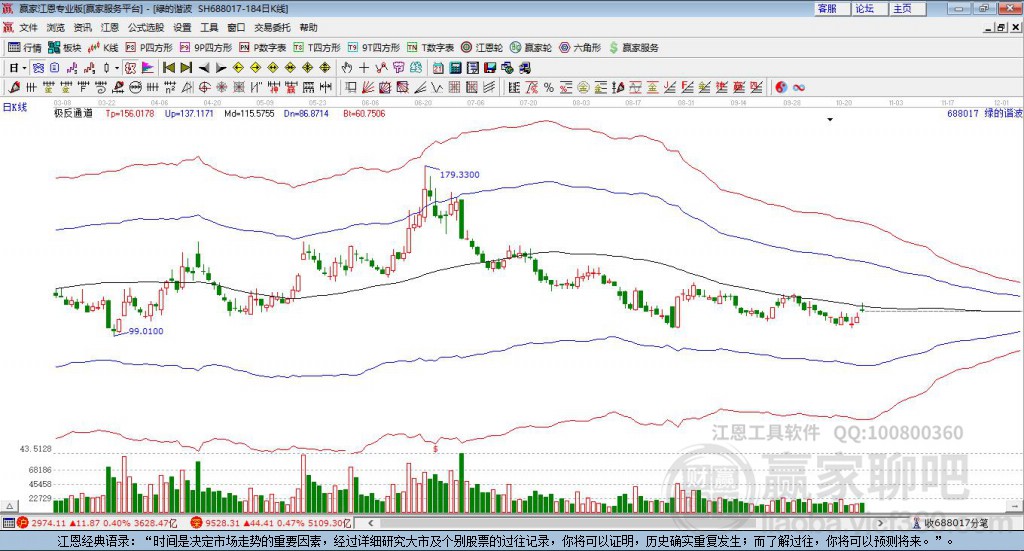Click the infinity symbol icon
The image size is (1024, 551).
point(799,88)
